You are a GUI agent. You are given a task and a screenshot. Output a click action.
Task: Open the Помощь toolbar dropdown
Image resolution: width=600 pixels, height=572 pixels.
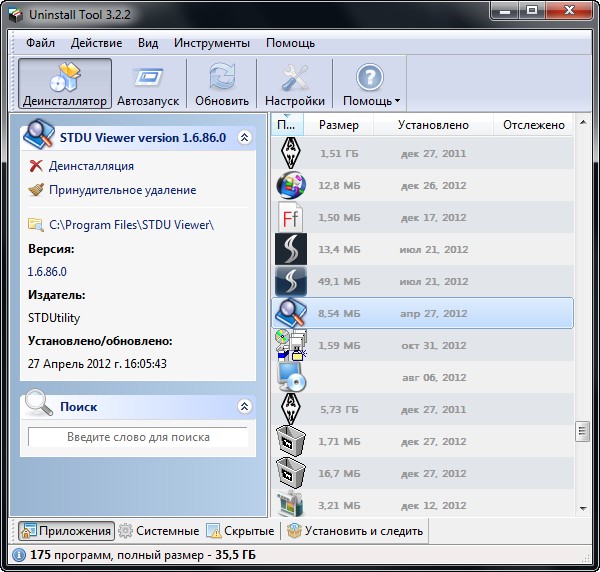coord(371,84)
